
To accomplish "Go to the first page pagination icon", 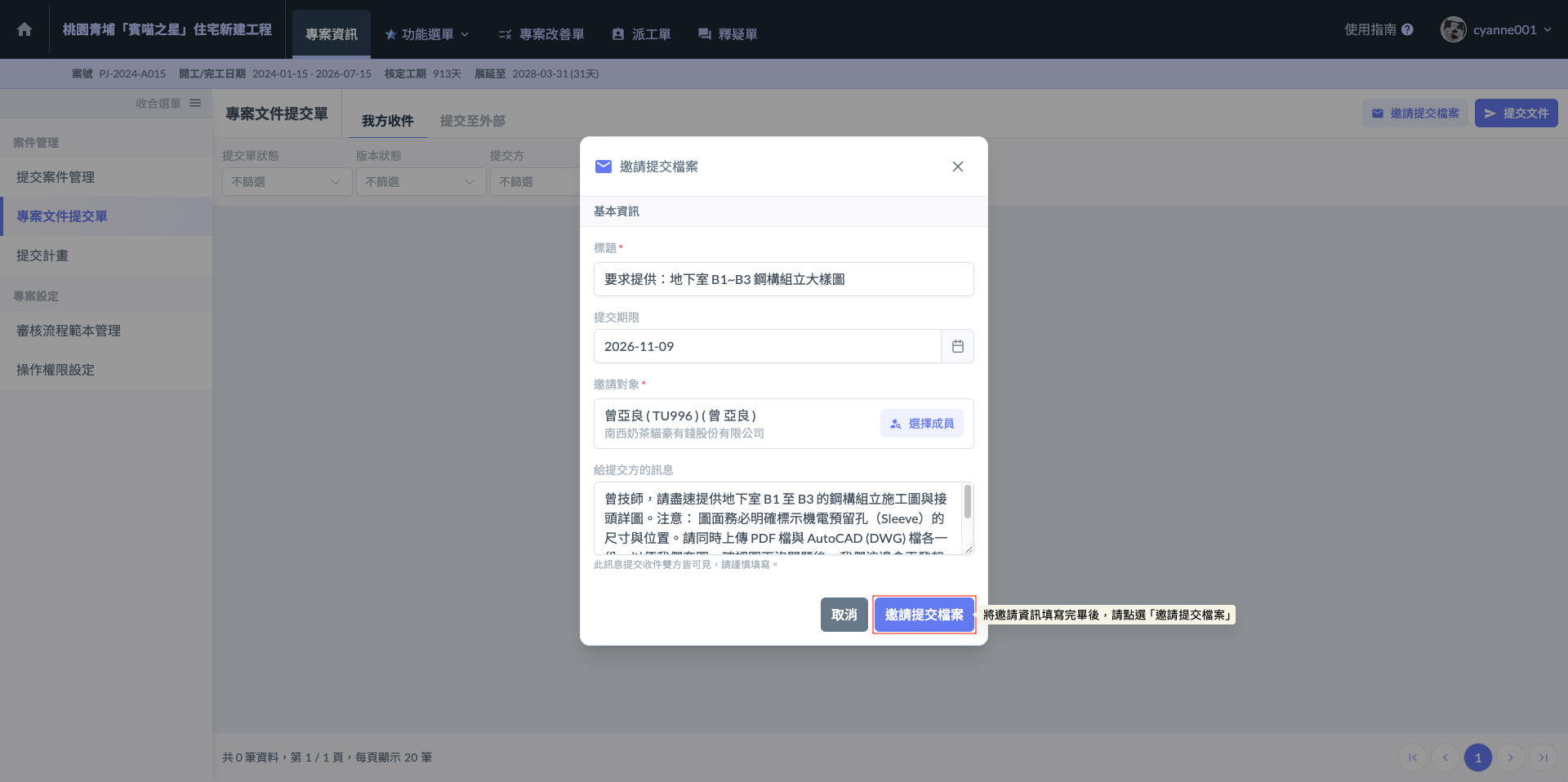I will point(1413,758).
